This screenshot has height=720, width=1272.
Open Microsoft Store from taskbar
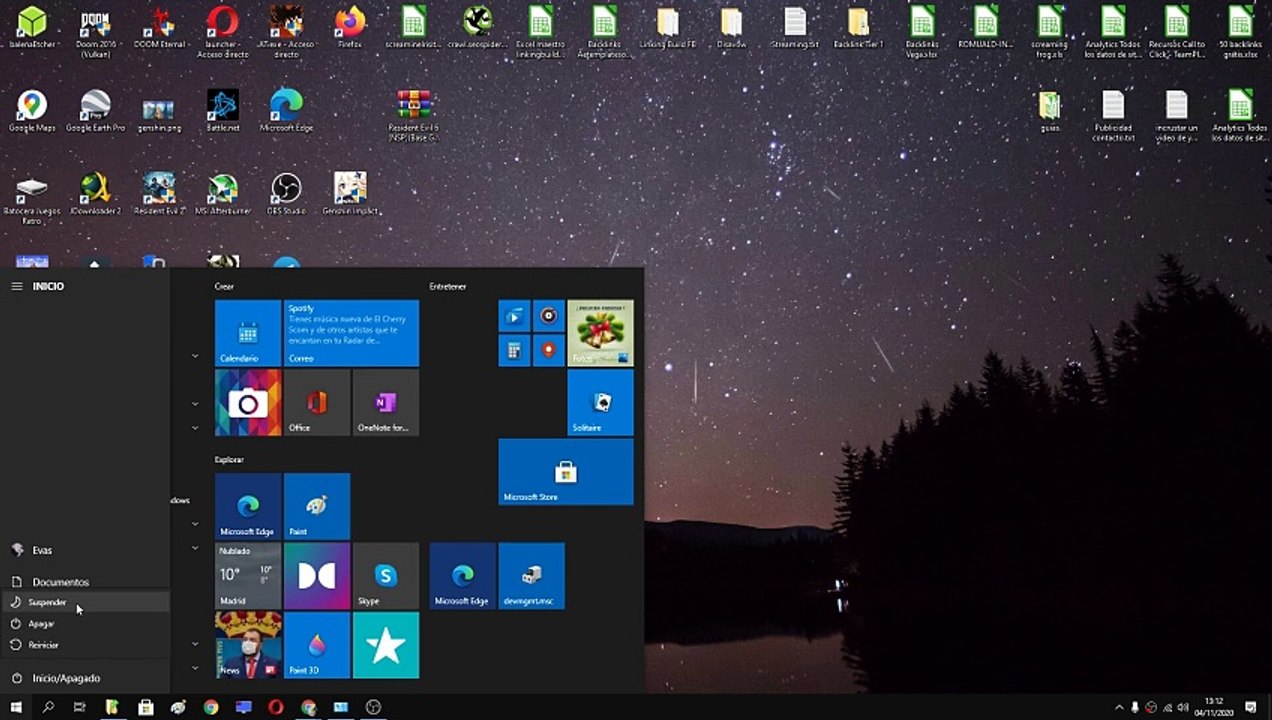click(146, 707)
